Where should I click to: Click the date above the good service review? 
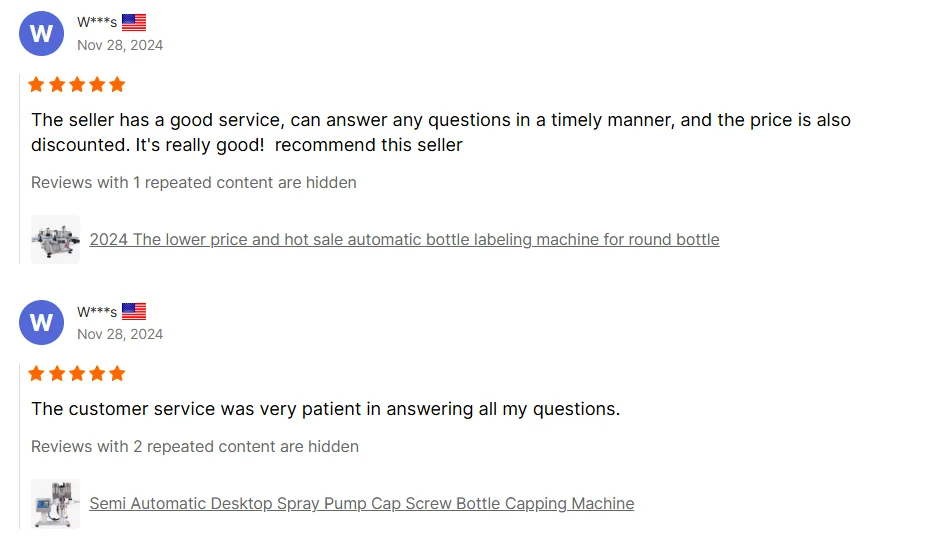click(120, 45)
